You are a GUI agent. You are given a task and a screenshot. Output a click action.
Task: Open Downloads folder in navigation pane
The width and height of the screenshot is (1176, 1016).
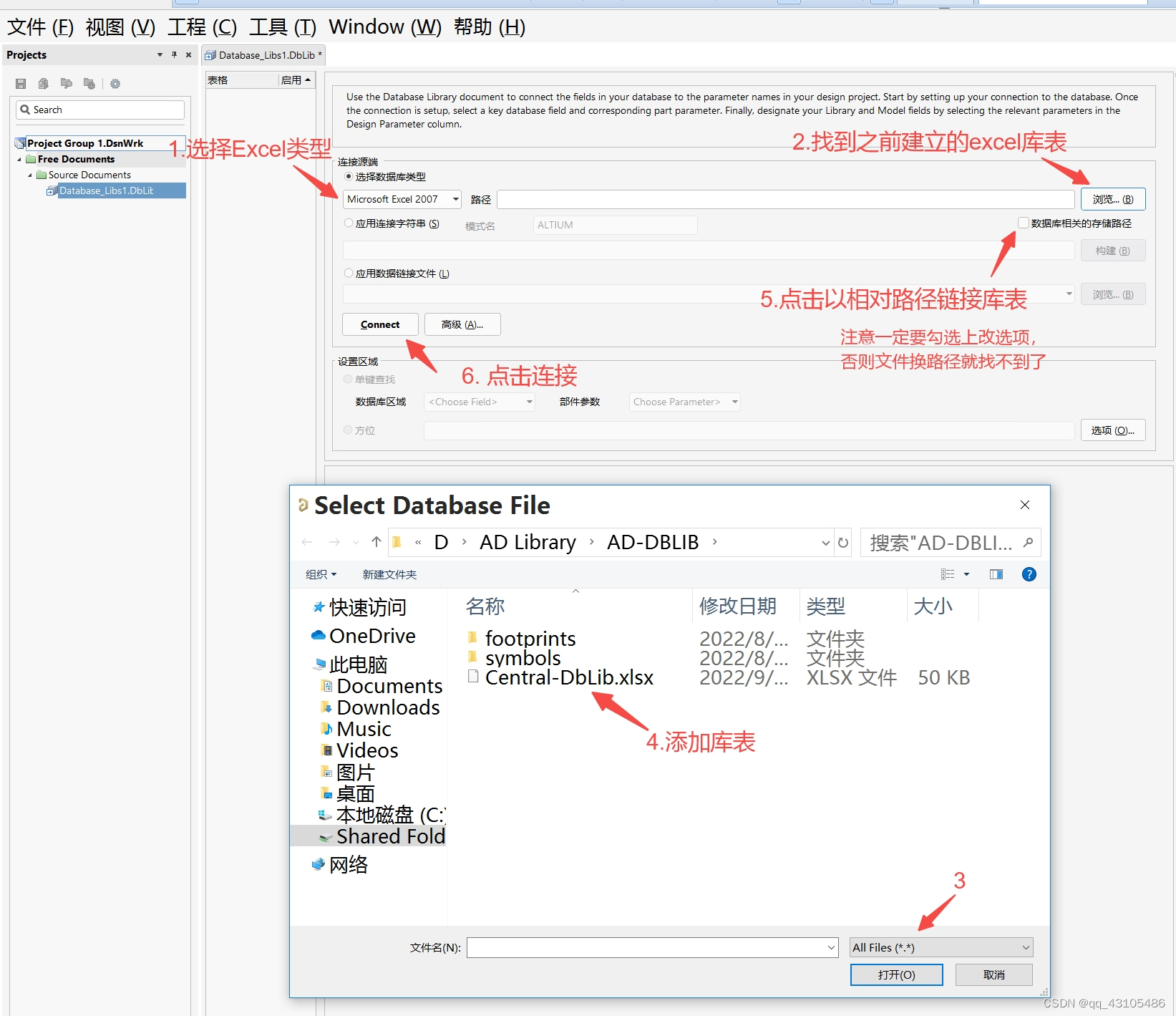(388, 707)
